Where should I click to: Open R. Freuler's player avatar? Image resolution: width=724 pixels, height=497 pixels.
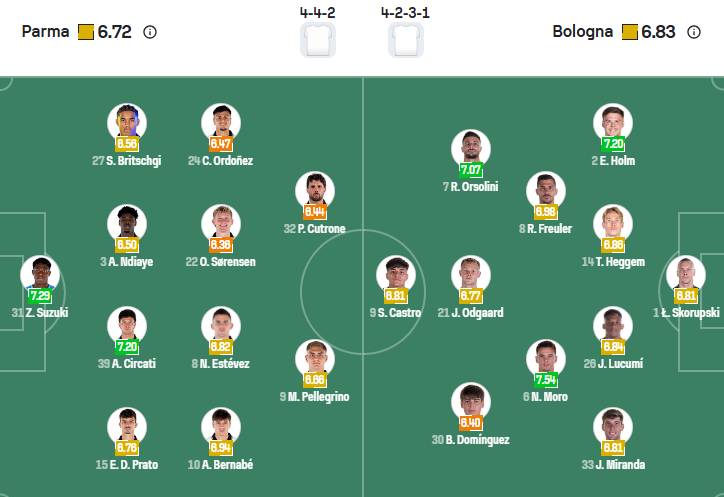[x=546, y=191]
